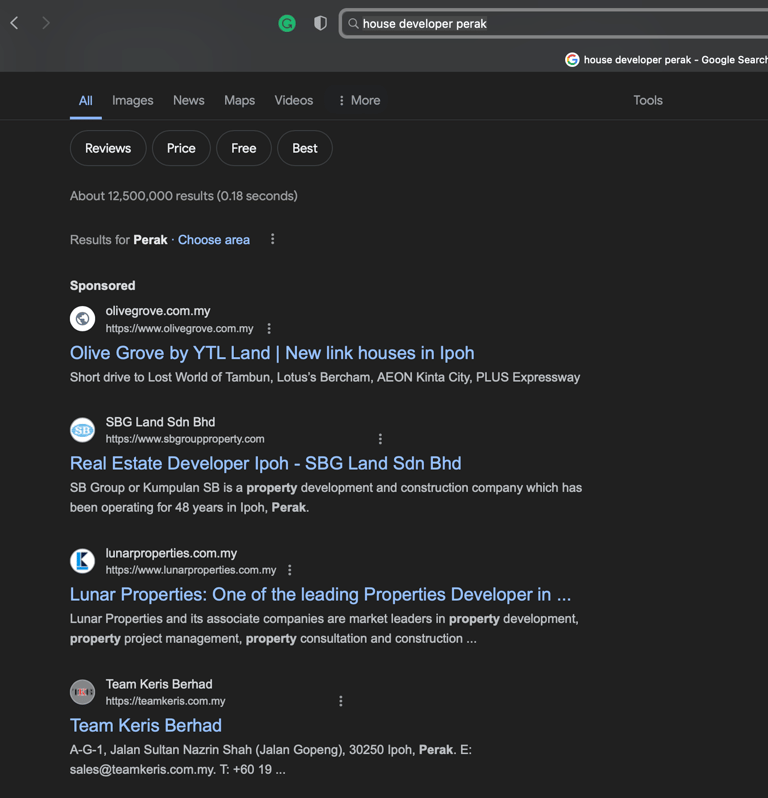Open the Olive Grove by YTL Land link
The height and width of the screenshot is (798, 768).
click(x=272, y=353)
